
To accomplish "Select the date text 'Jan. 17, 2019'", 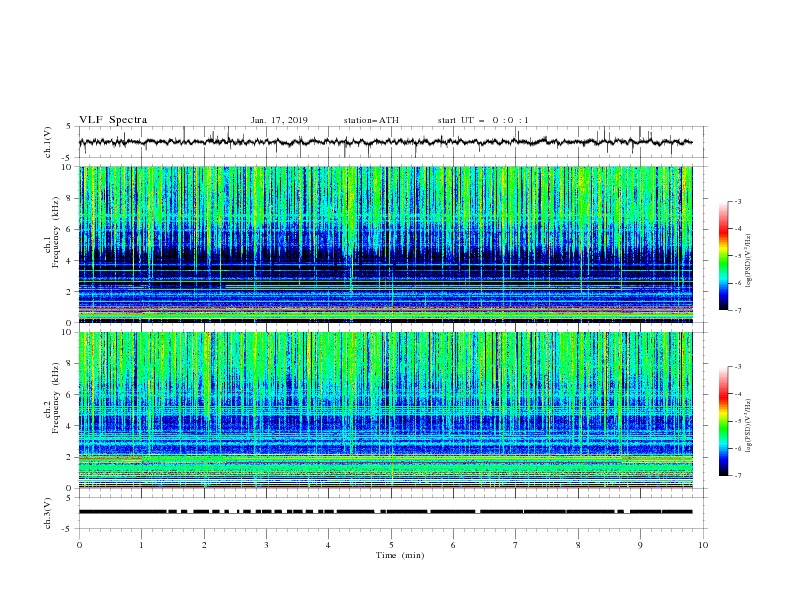I will point(279,120).
